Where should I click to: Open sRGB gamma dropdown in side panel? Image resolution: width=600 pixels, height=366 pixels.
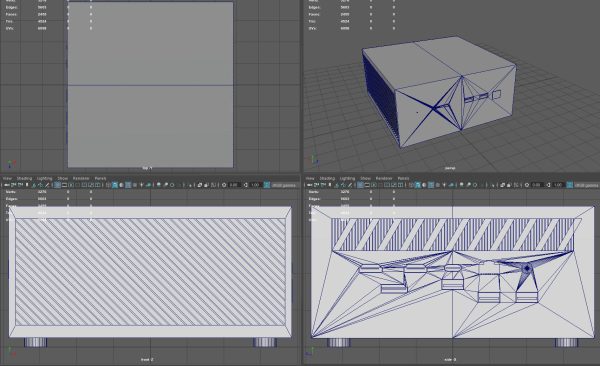(587, 185)
